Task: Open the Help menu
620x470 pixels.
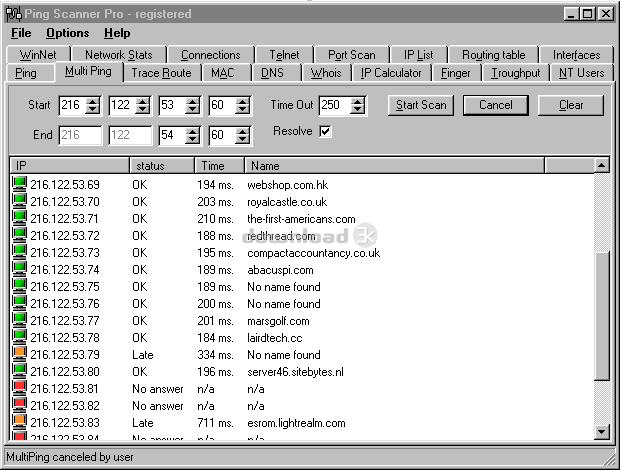Action: tap(117, 33)
